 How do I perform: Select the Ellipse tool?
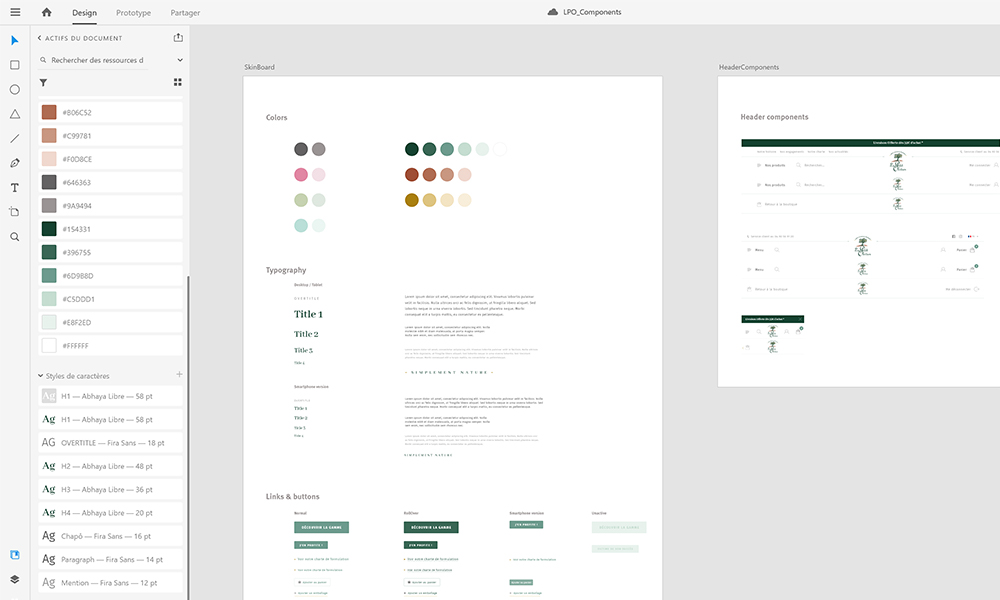click(x=15, y=89)
